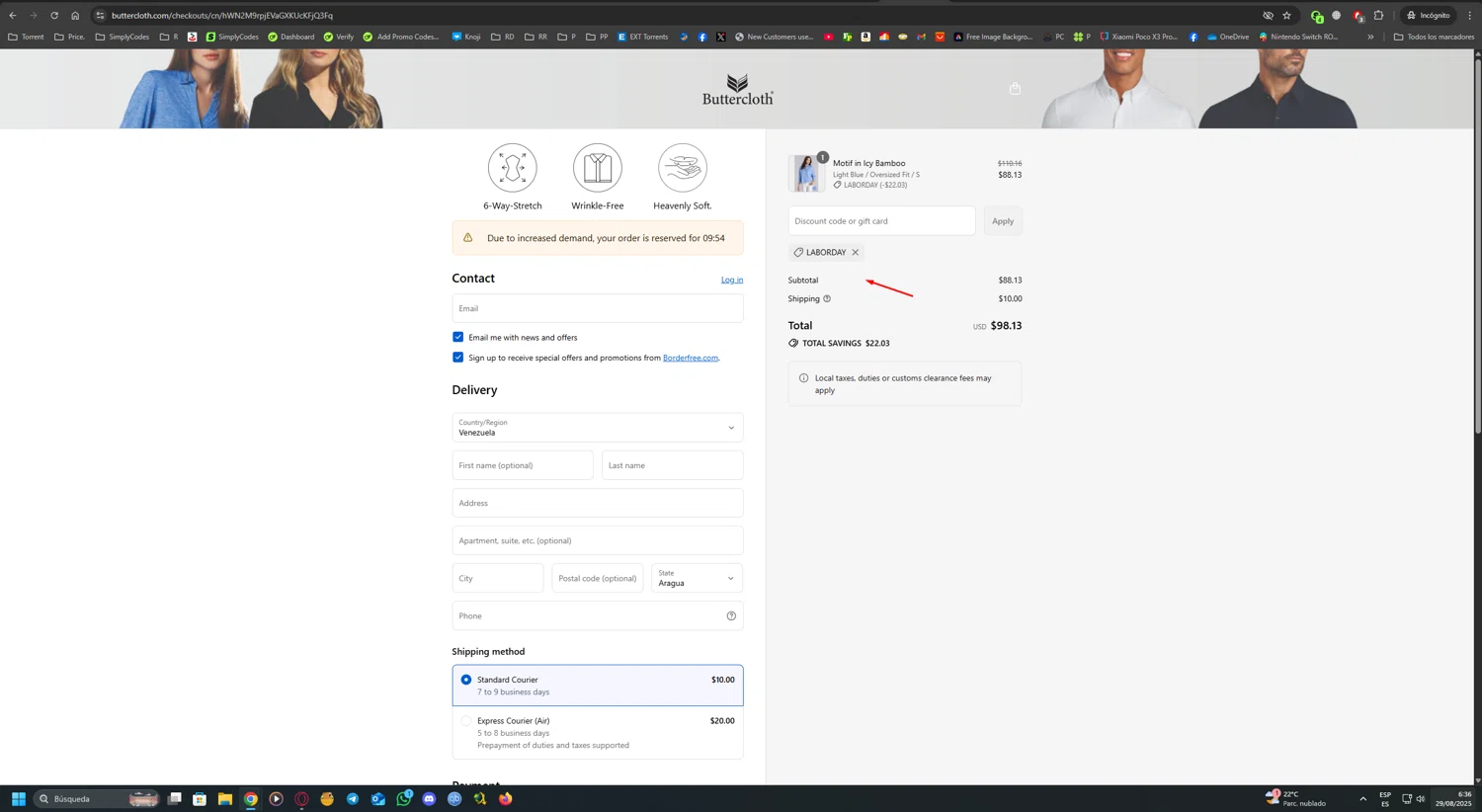
Task: Open the Chrome three-dot menu
Action: [1469, 16]
